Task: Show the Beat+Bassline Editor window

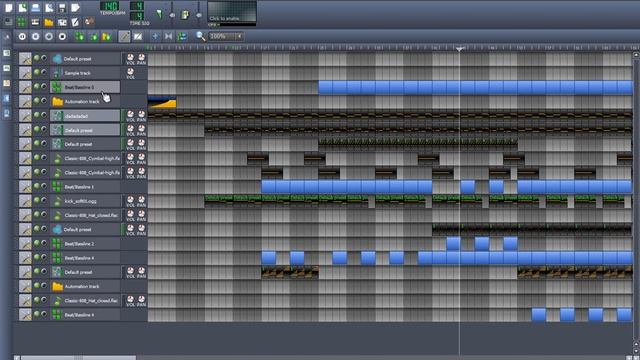Action: 22,22
